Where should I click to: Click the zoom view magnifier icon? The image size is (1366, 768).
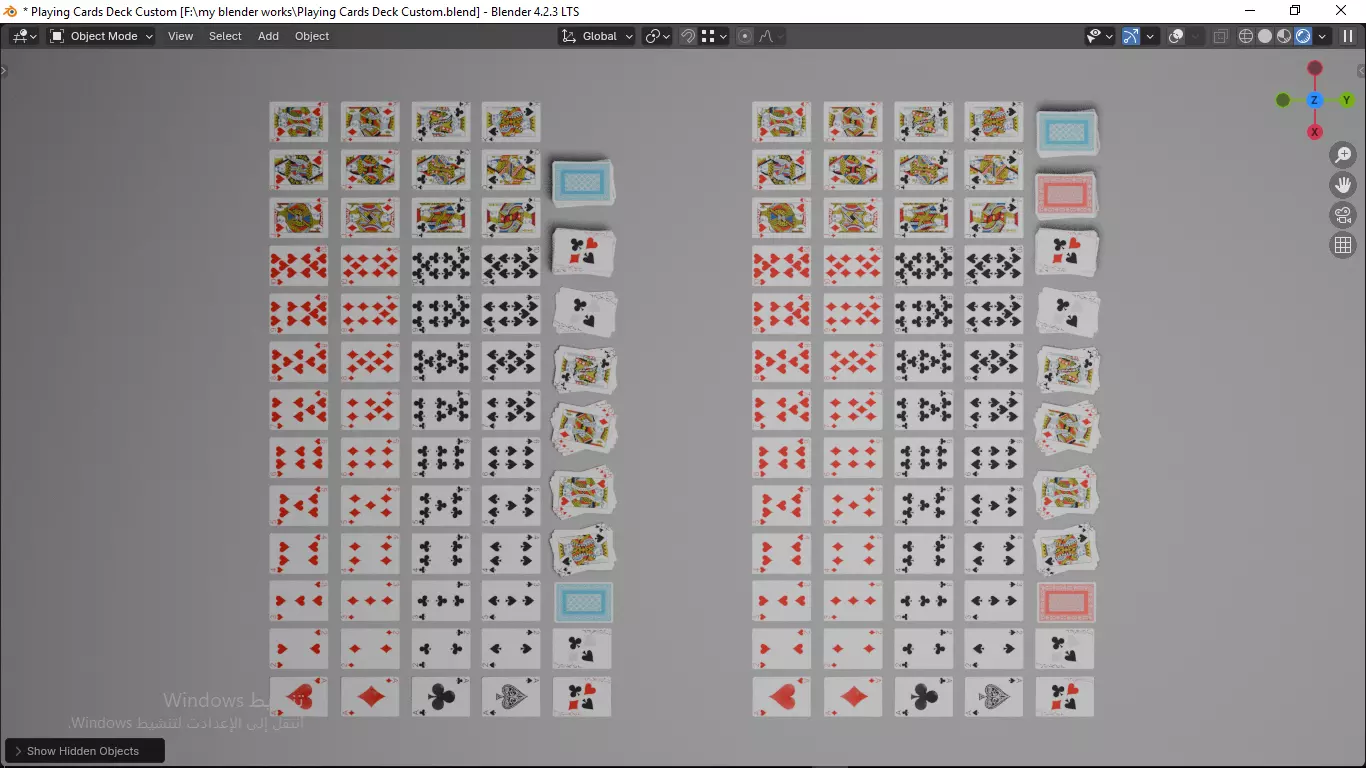click(x=1343, y=155)
